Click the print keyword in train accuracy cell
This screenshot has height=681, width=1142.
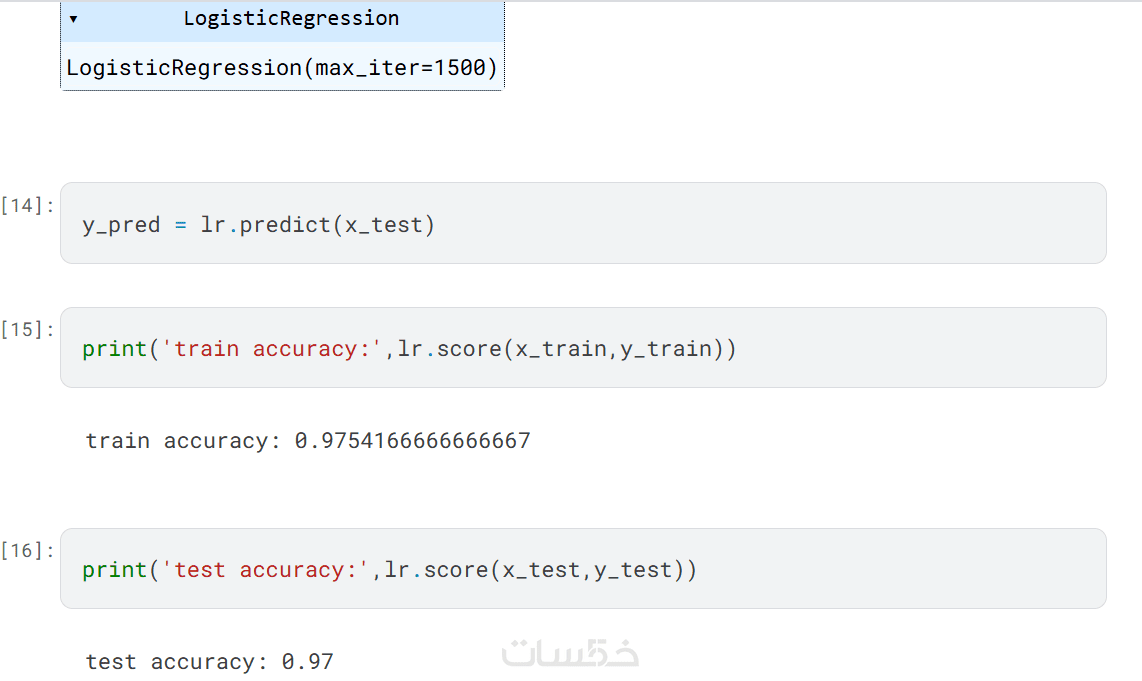tap(115, 349)
